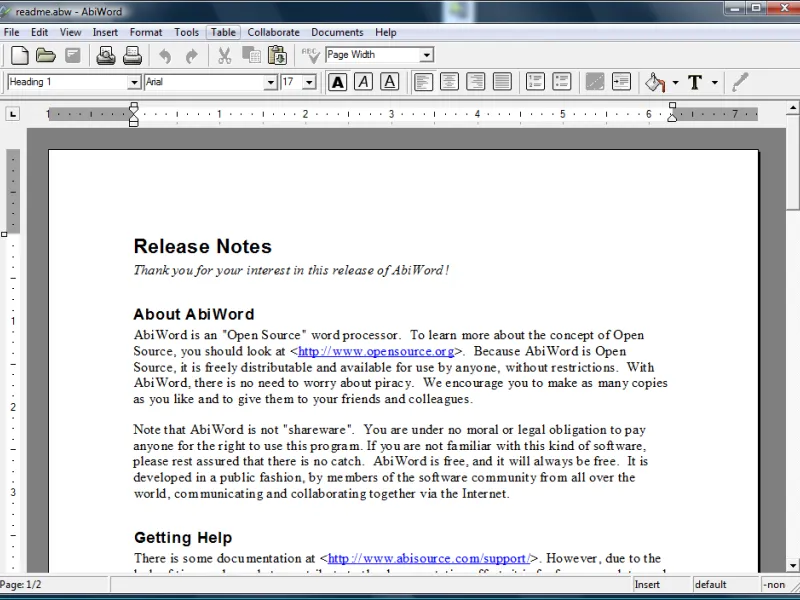Align text left
Viewport: 800px width, 600px height.
coord(423,82)
